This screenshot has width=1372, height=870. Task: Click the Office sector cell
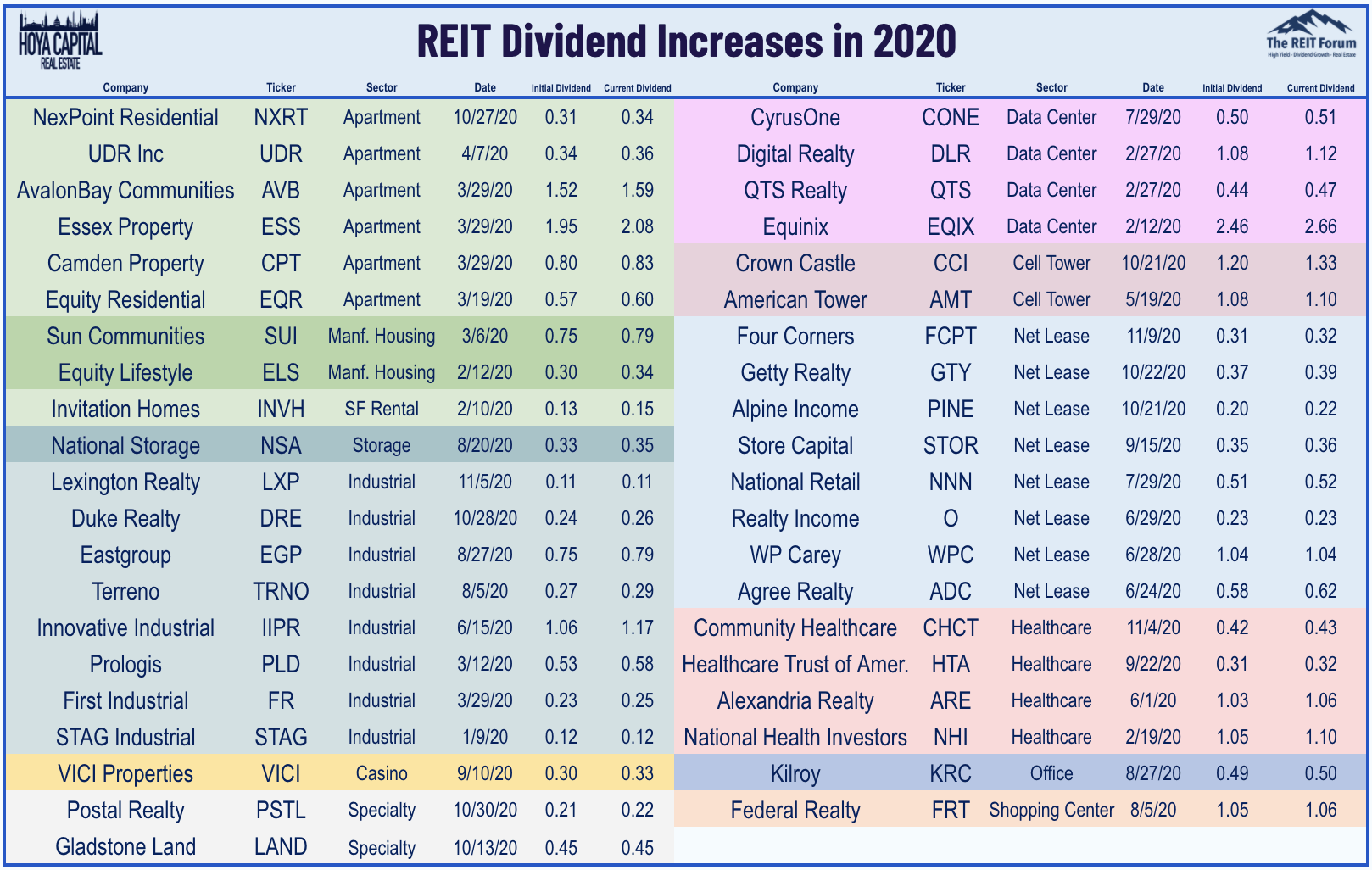1051,774
